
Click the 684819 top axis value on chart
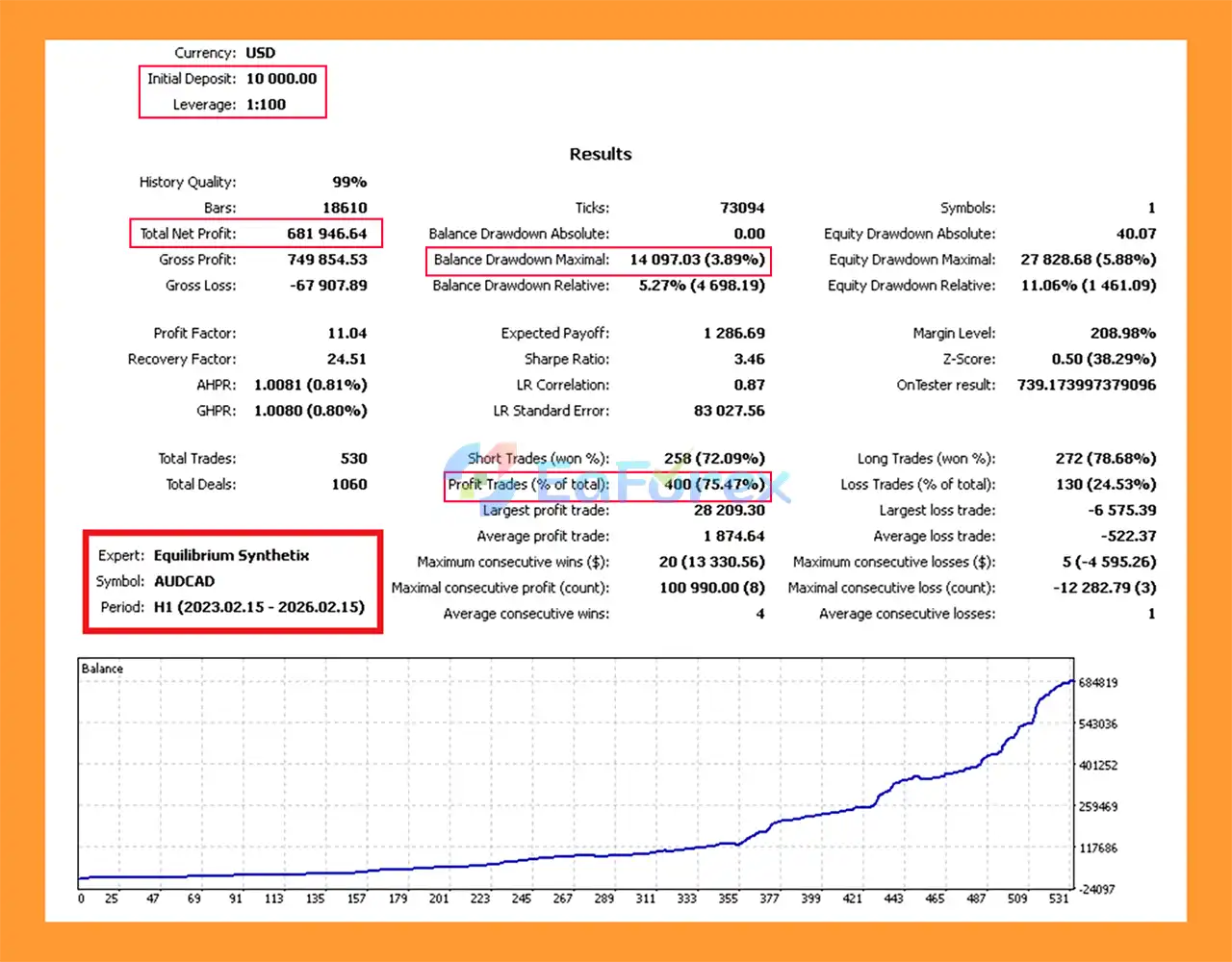pyautogui.click(x=1097, y=683)
